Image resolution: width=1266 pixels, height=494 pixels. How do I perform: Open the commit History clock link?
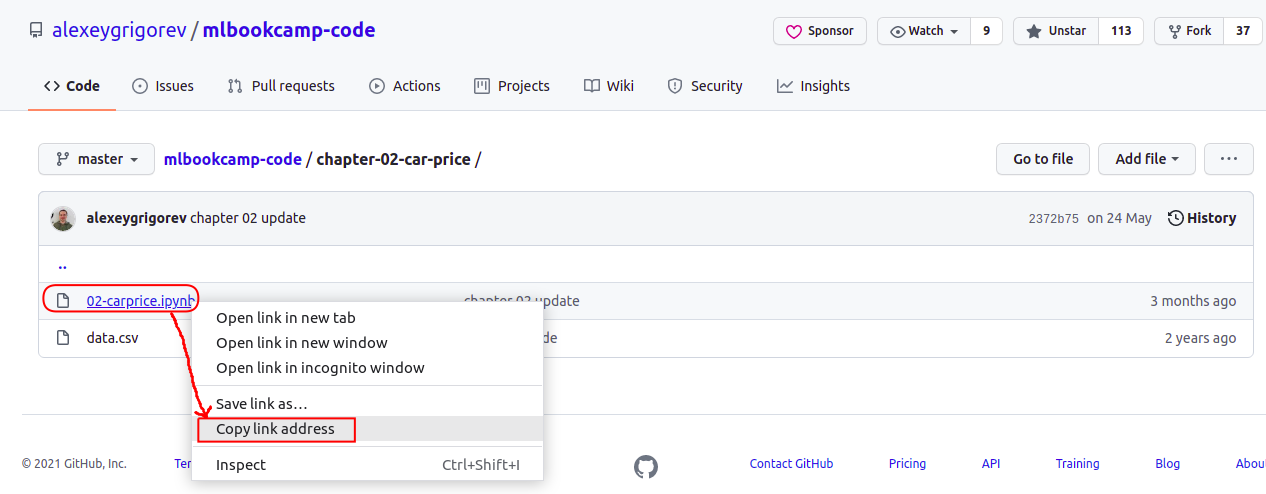1202,218
